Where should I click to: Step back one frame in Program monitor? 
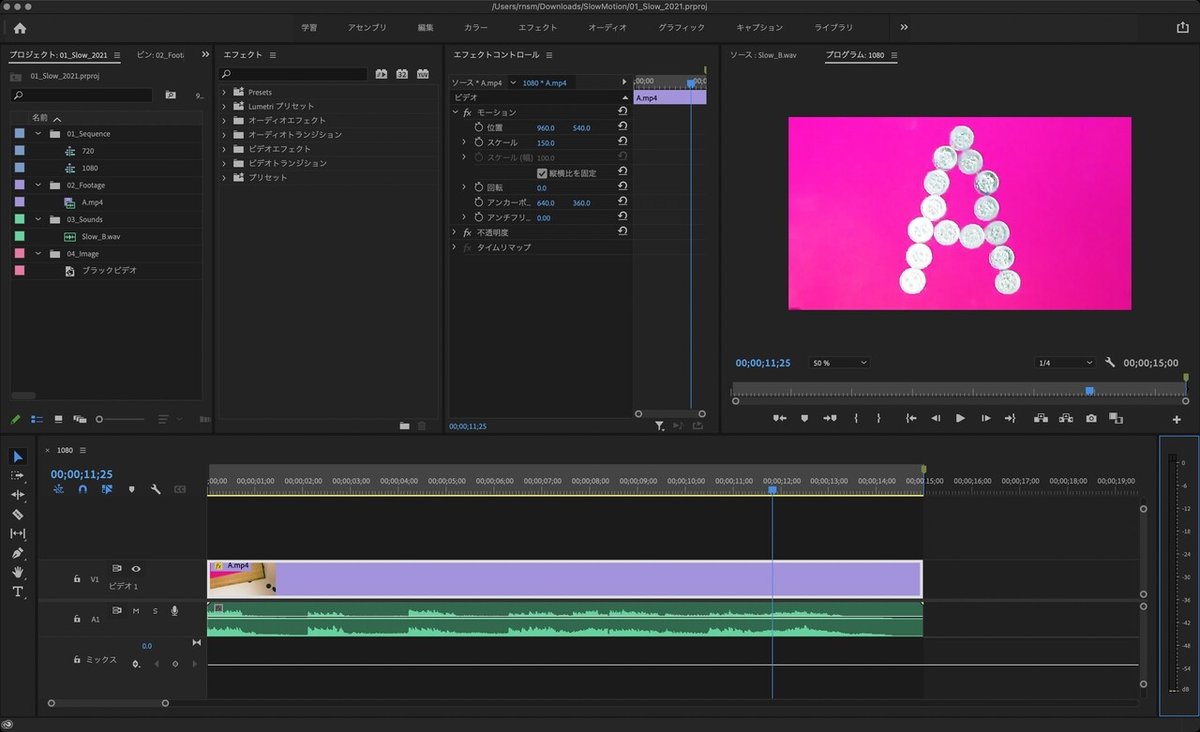pyautogui.click(x=936, y=418)
